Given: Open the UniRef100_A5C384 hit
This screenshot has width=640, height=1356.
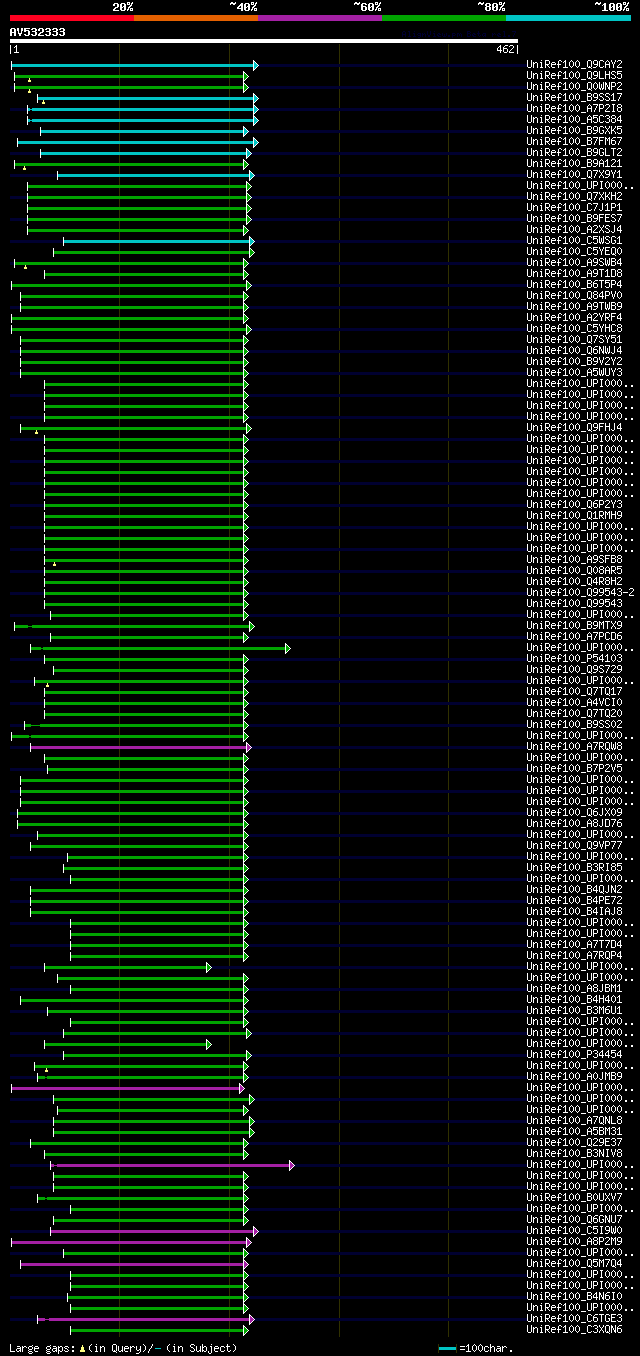Looking at the screenshot, I should coord(574,120).
